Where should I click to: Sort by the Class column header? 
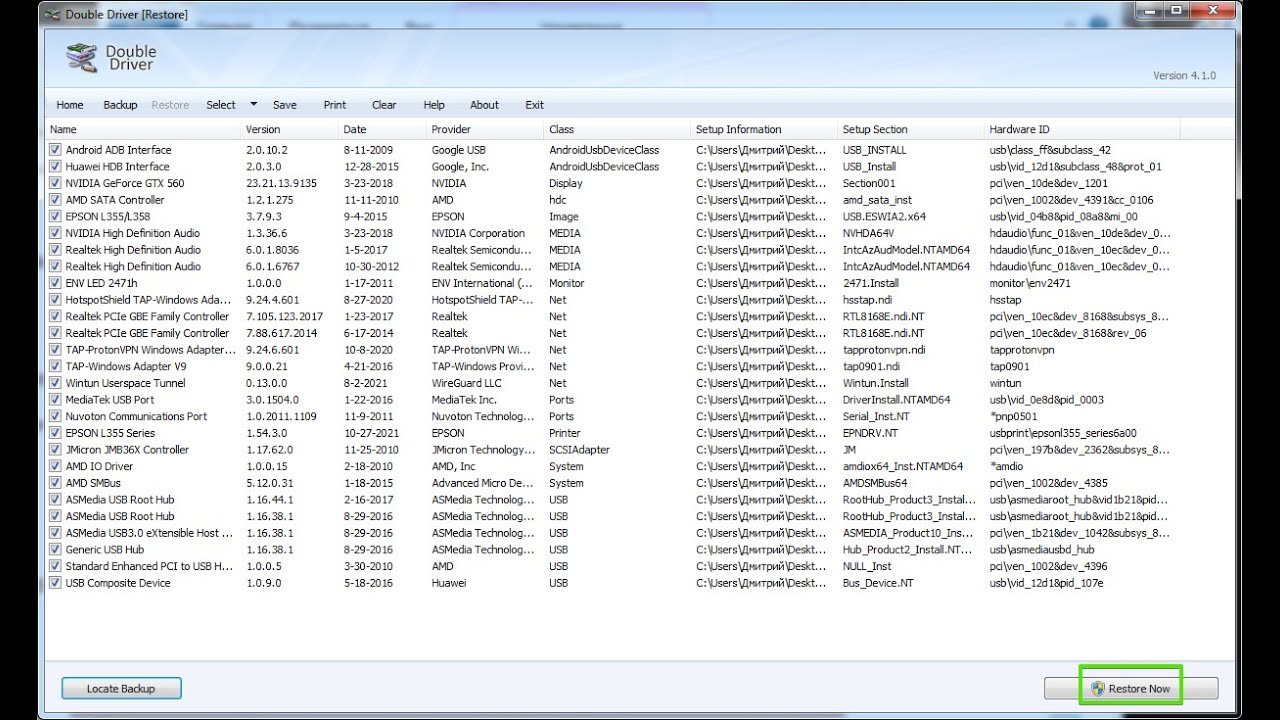617,130
